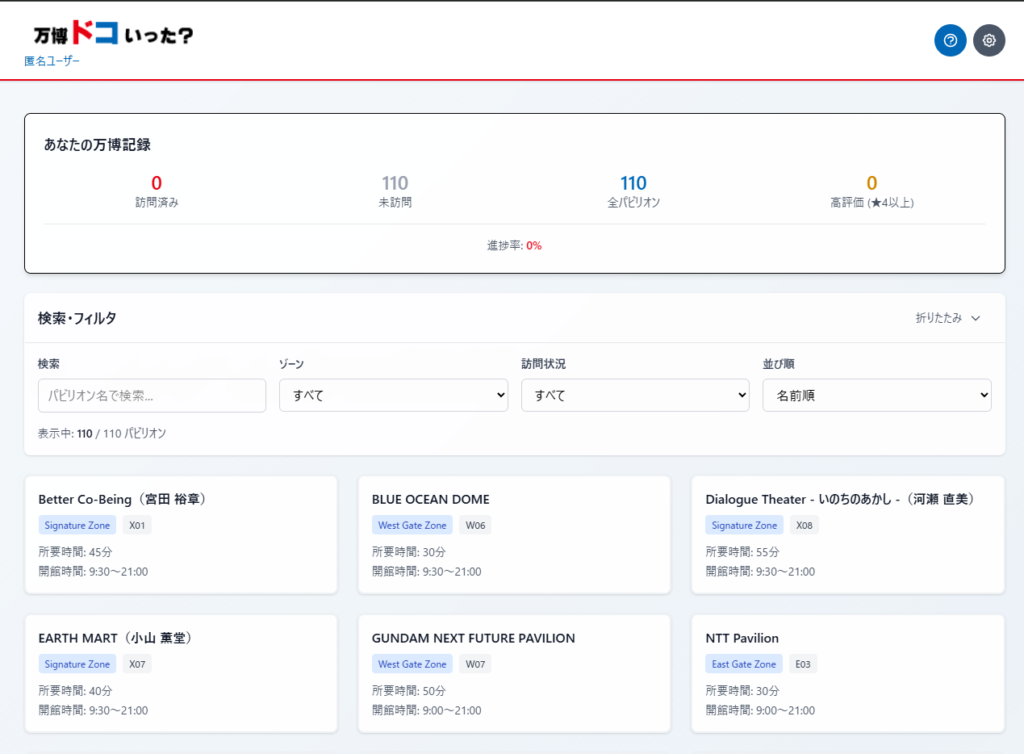
Task: Click the 匿名ユーザー link
Action: [52, 61]
